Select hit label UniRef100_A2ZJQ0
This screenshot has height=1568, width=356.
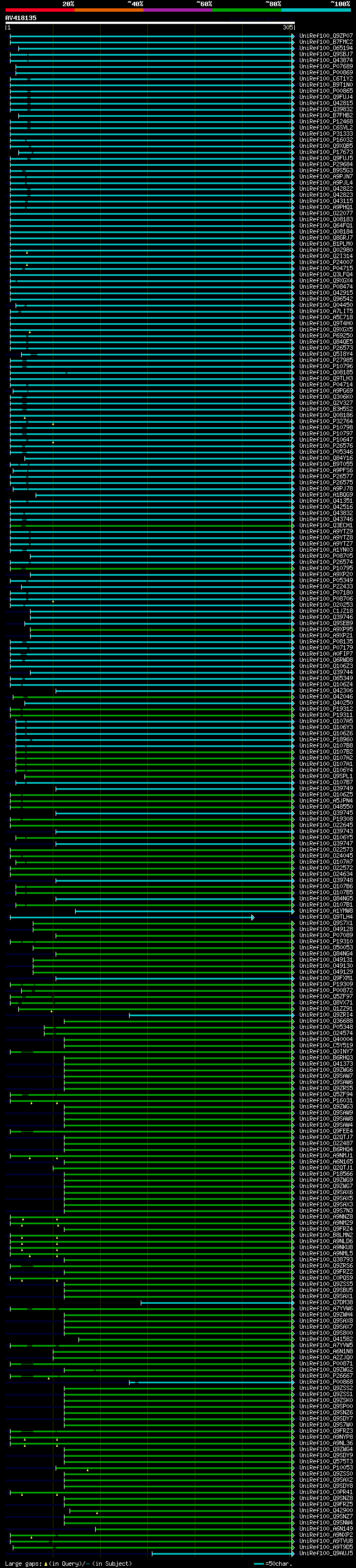[x=326, y=1357]
